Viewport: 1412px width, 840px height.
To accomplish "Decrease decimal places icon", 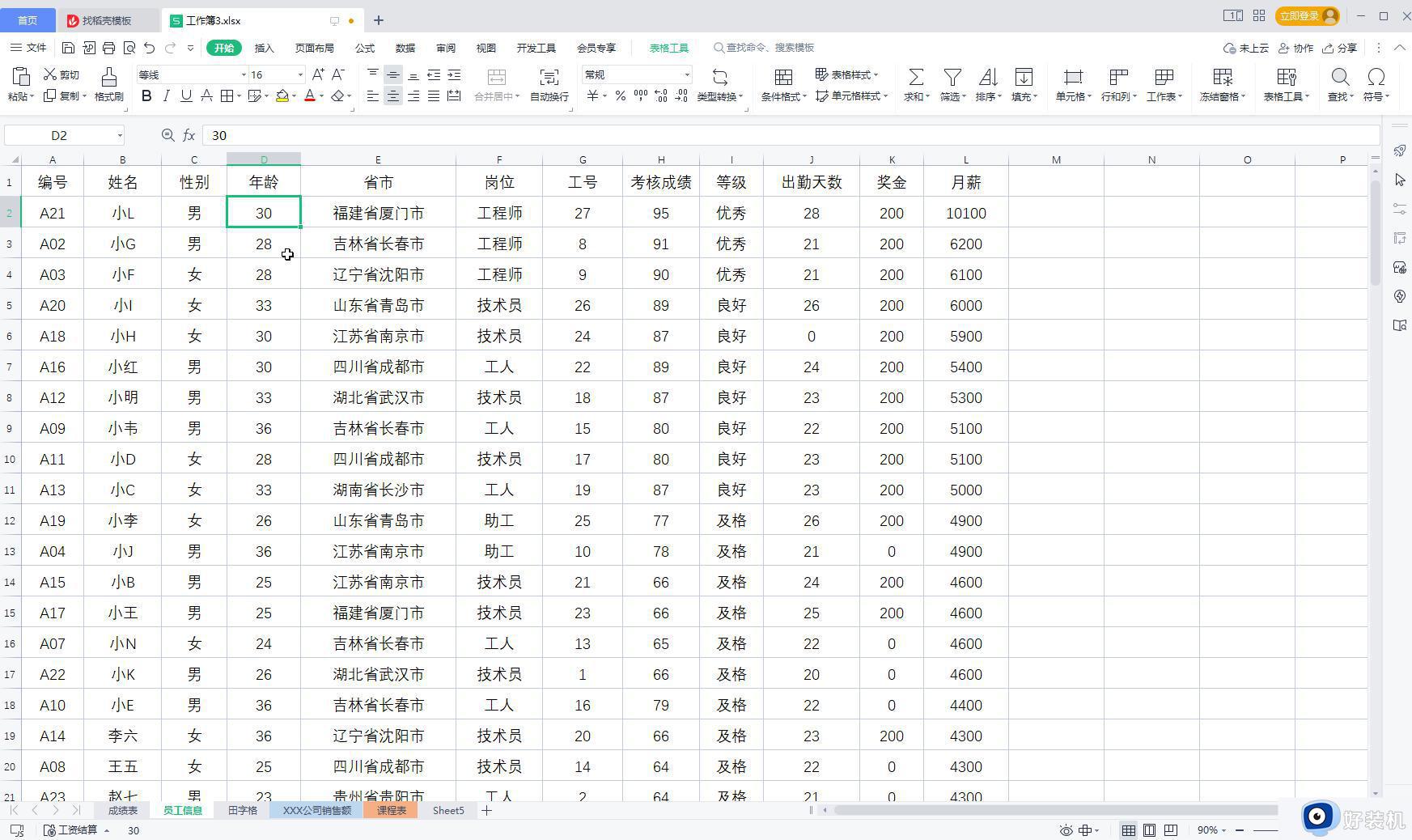I will click(x=681, y=96).
